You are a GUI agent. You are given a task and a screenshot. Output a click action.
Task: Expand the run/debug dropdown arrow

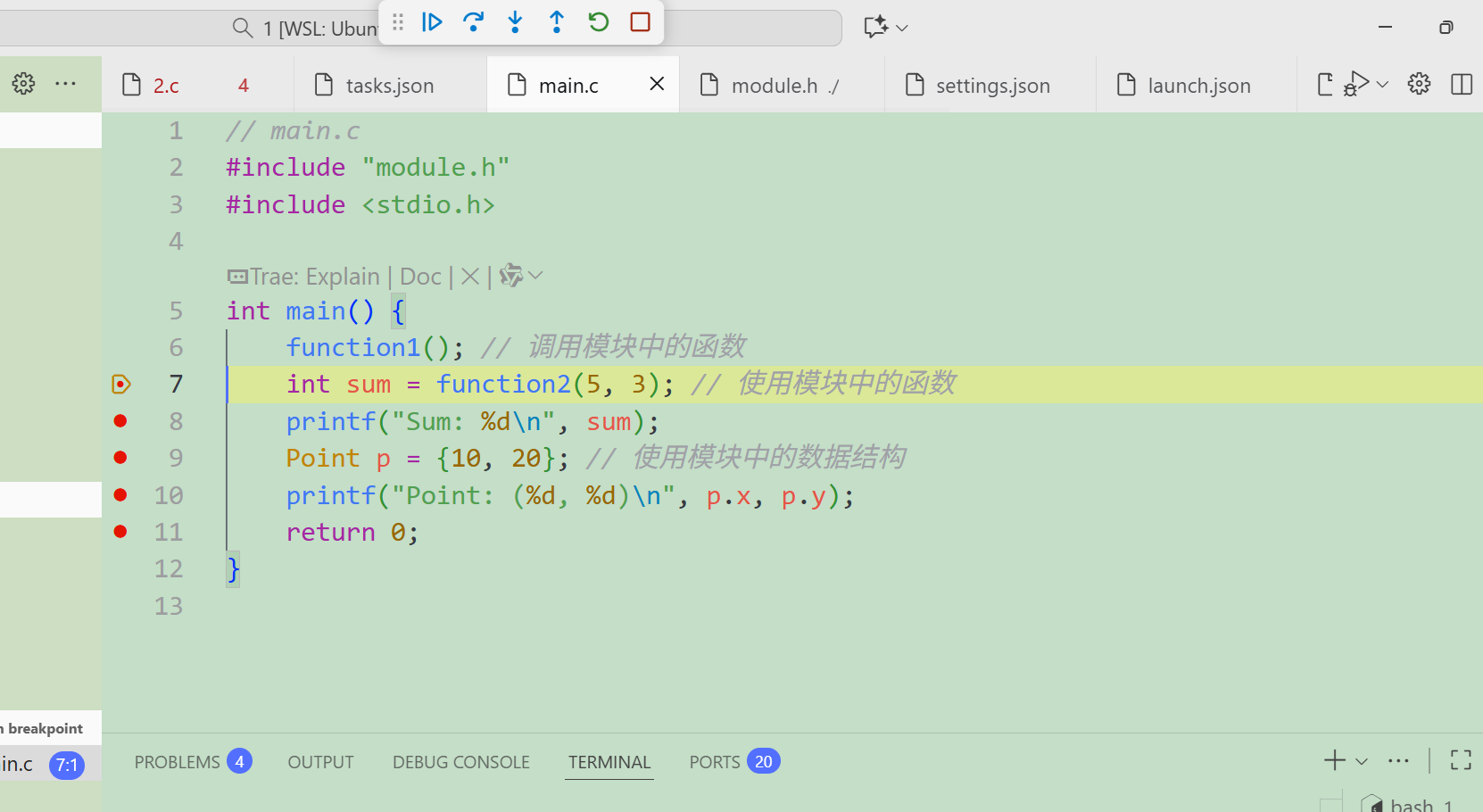(x=1383, y=85)
